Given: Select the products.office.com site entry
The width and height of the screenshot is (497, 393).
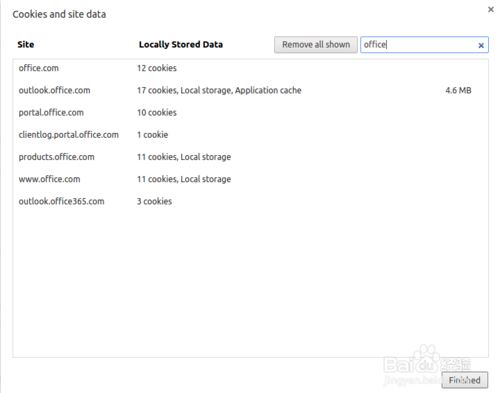Looking at the screenshot, I should click(x=56, y=157).
